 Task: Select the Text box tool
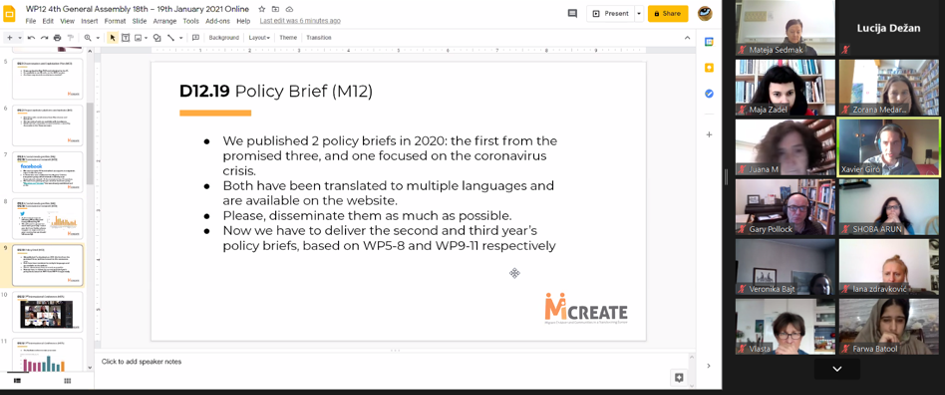point(125,37)
